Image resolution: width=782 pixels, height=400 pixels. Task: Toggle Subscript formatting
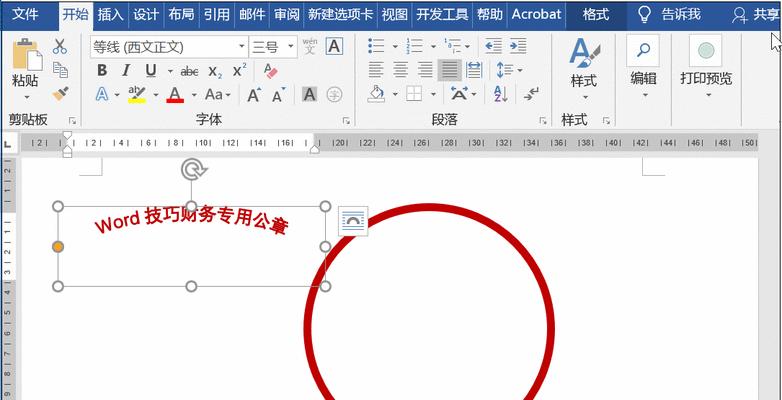coord(215,71)
